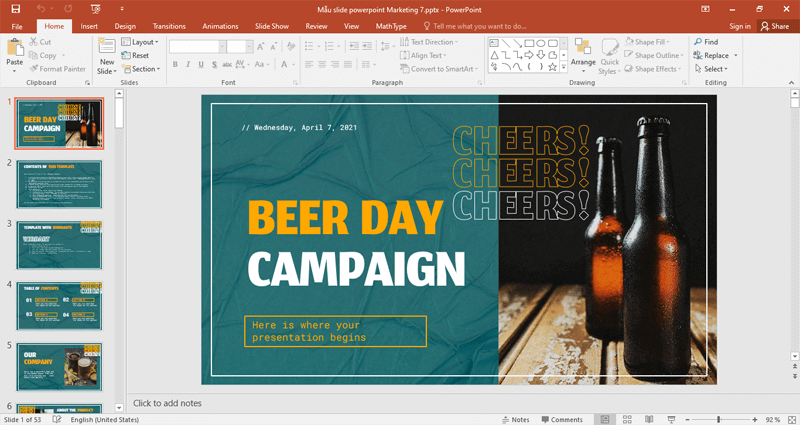Decrease list indent level

click(354, 46)
